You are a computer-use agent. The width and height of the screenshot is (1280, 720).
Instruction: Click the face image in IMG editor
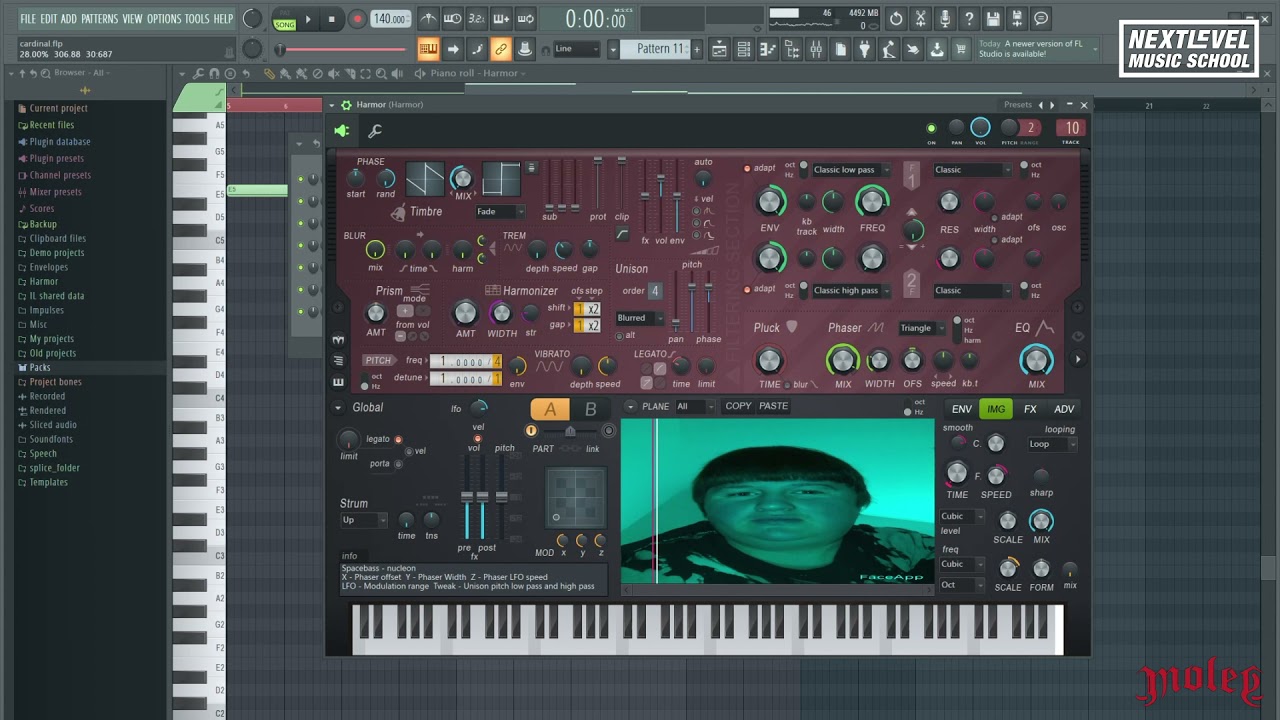coord(778,501)
